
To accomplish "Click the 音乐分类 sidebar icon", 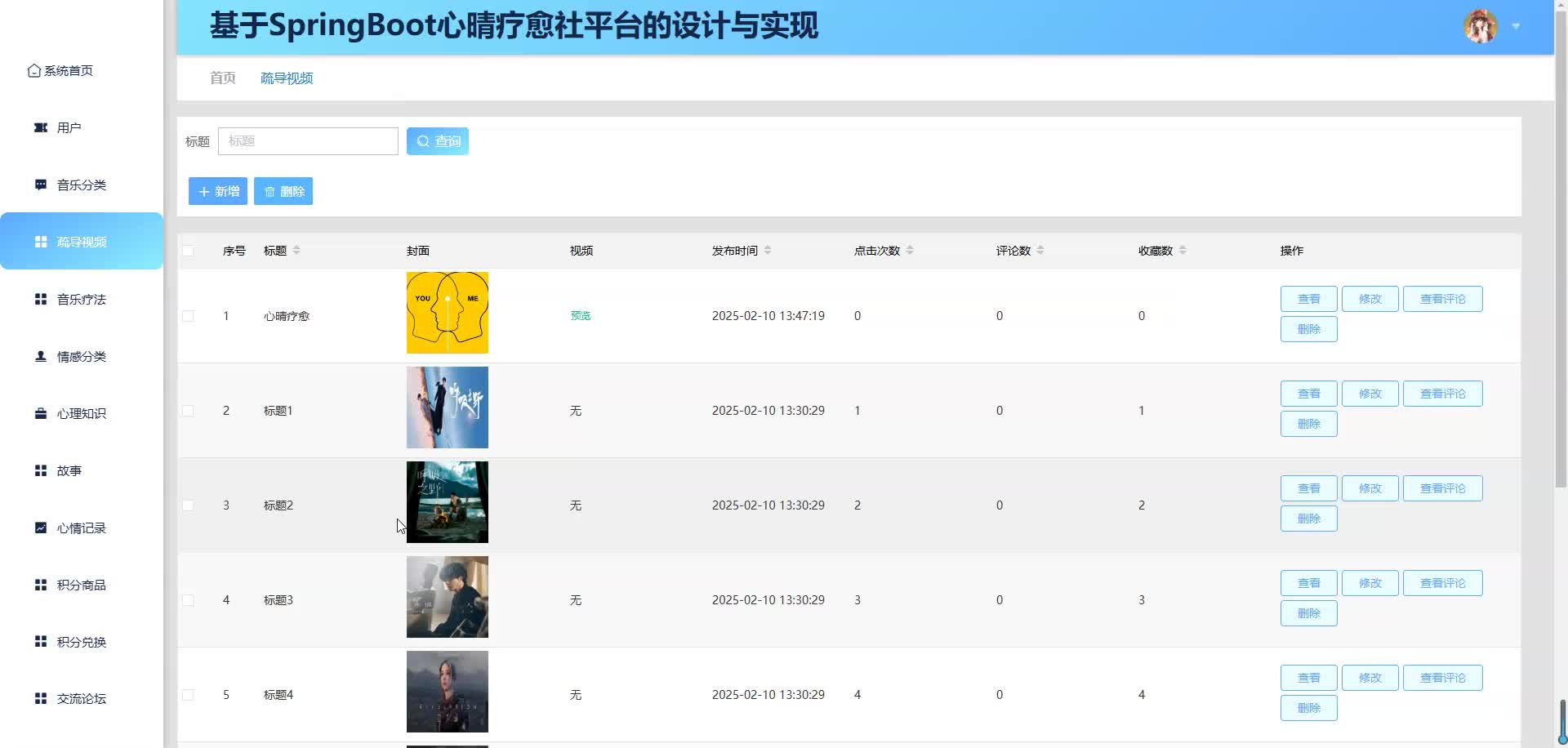I will click(41, 185).
